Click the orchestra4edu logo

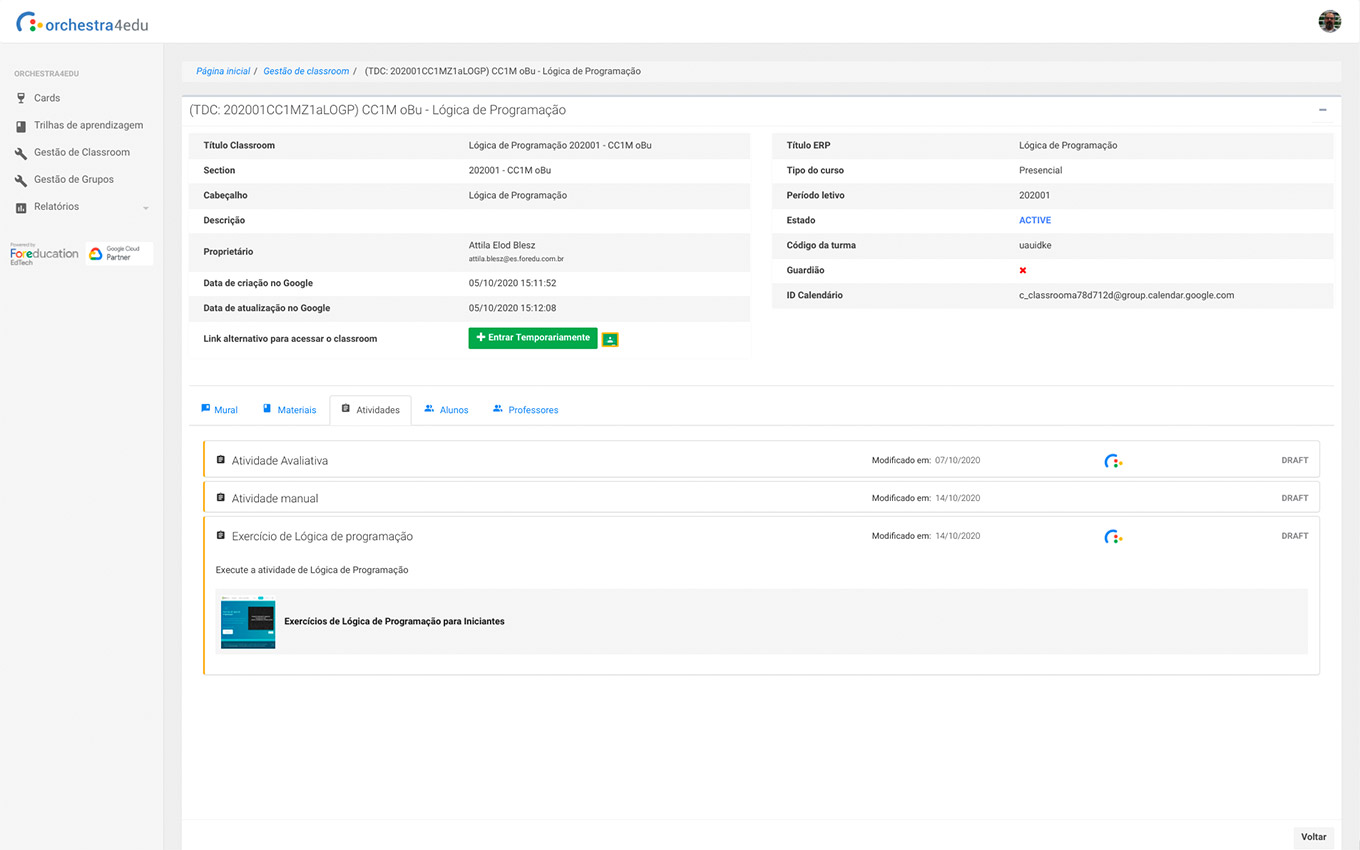(x=82, y=24)
